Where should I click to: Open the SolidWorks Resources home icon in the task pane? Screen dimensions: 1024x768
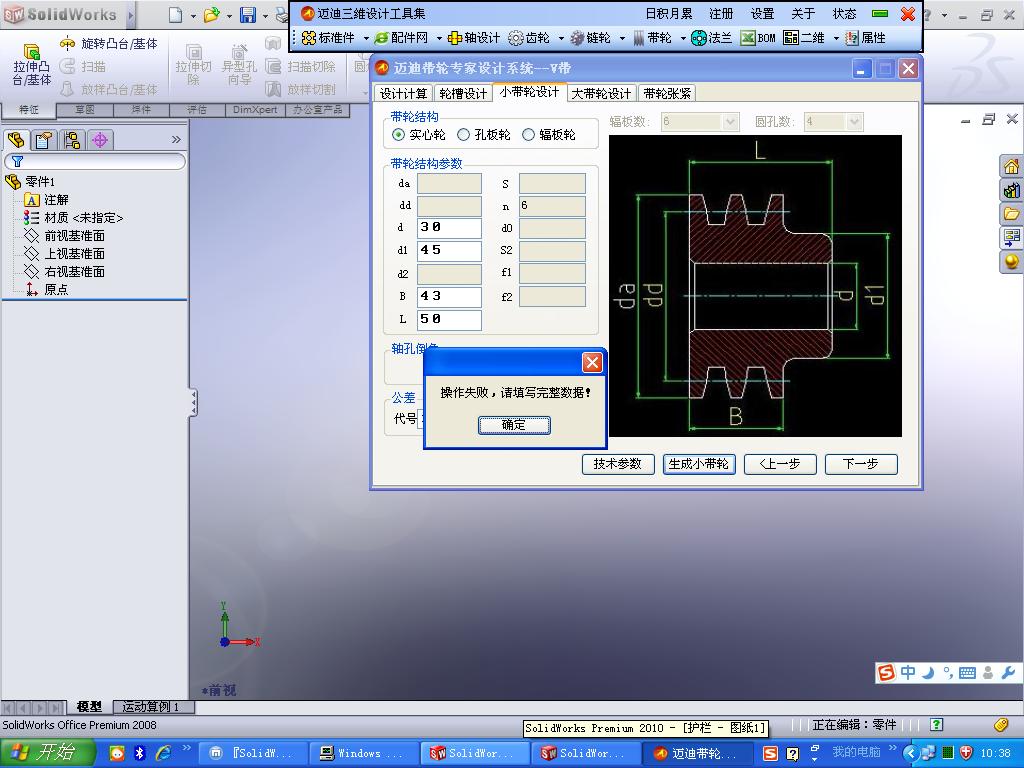tap(1011, 167)
